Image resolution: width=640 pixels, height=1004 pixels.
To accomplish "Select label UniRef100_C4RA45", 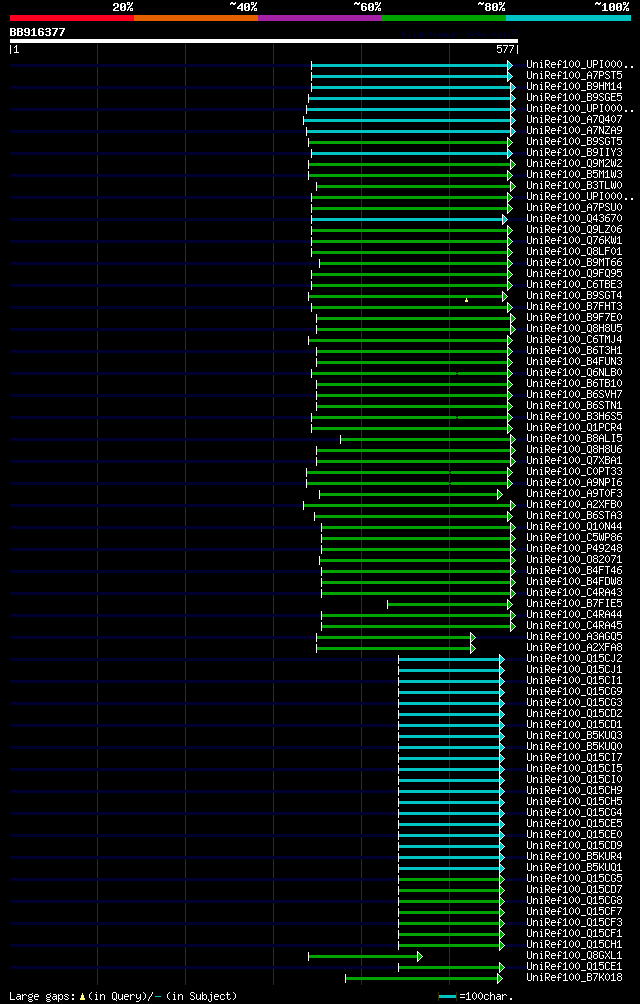I will click(574, 626).
